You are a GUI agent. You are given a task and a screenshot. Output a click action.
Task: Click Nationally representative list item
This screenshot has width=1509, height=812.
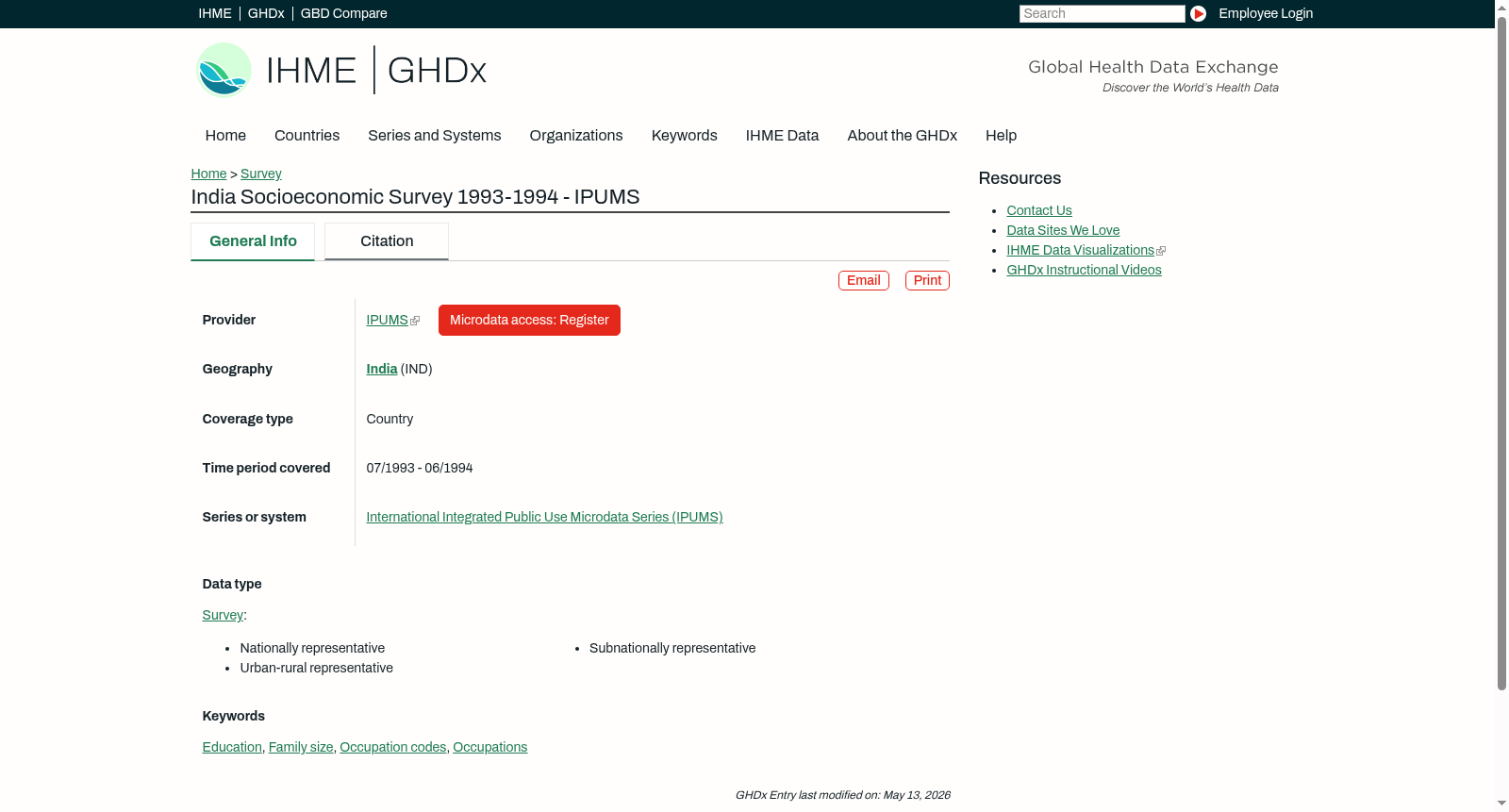click(x=312, y=648)
